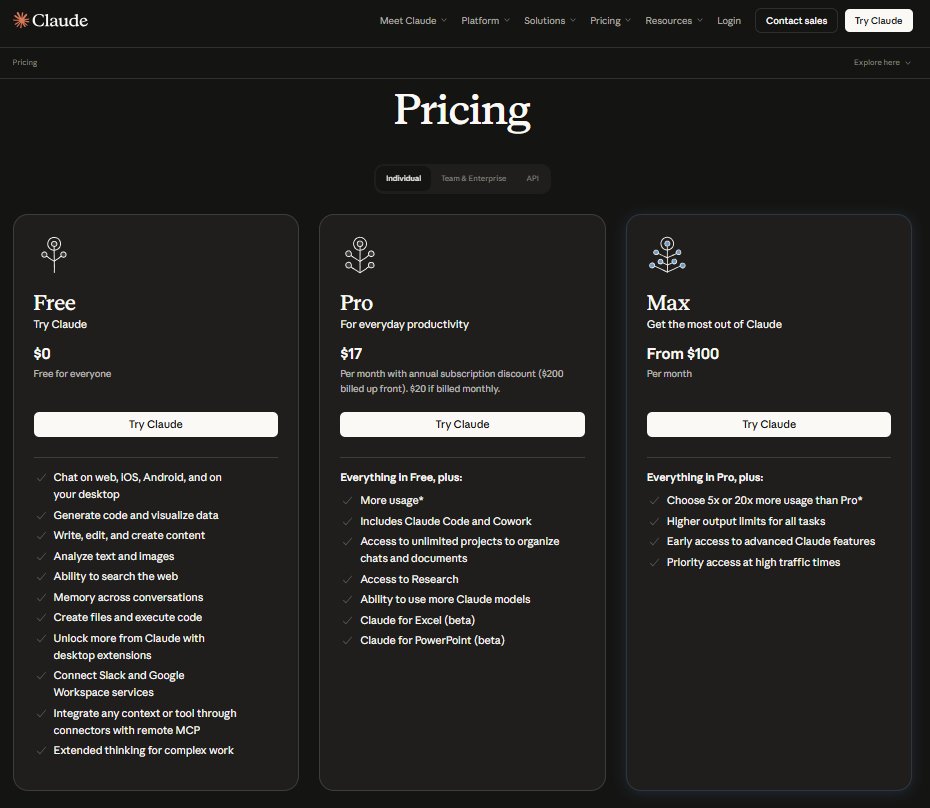Click checkmark beside 'Higher output limits for all tasks'
This screenshot has height=808, width=930.
tap(654, 521)
